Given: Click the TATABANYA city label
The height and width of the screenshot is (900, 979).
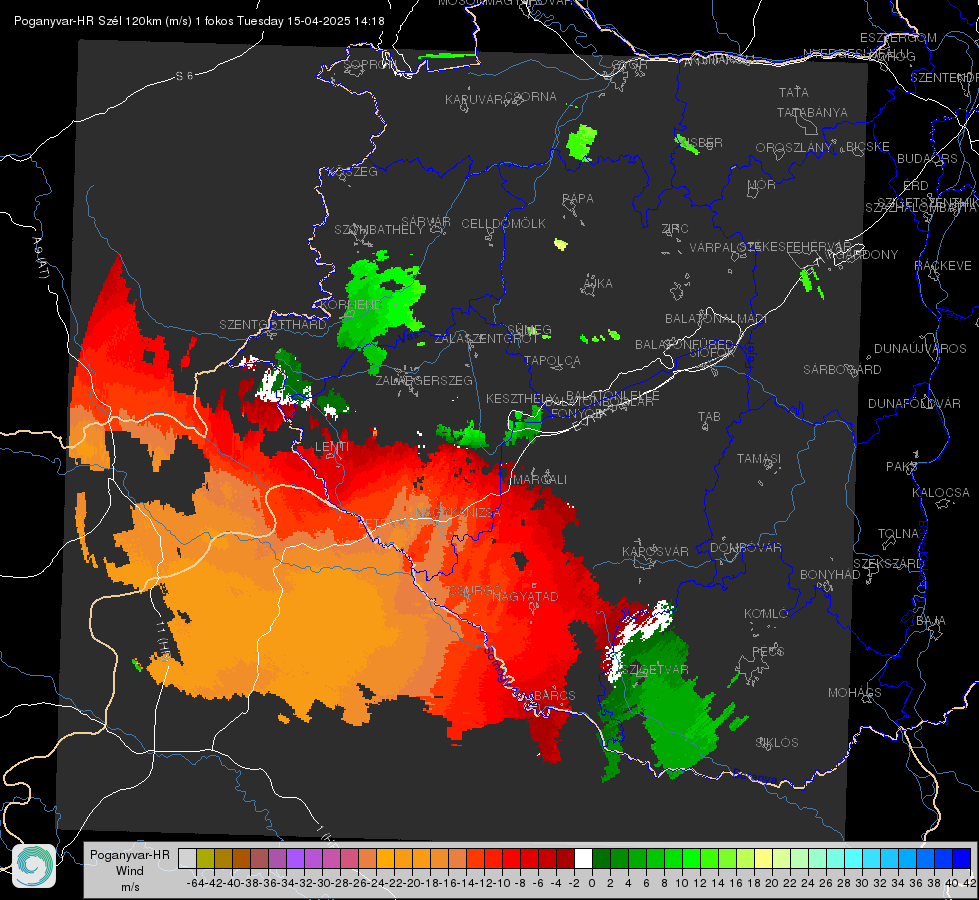Looking at the screenshot, I should pos(812,112).
